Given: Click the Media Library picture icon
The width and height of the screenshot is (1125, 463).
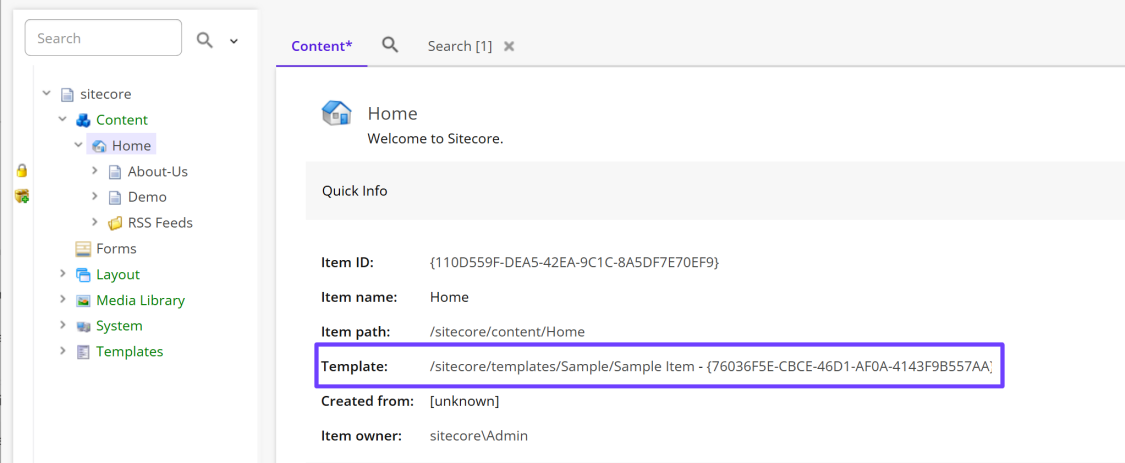Looking at the screenshot, I should tap(83, 300).
